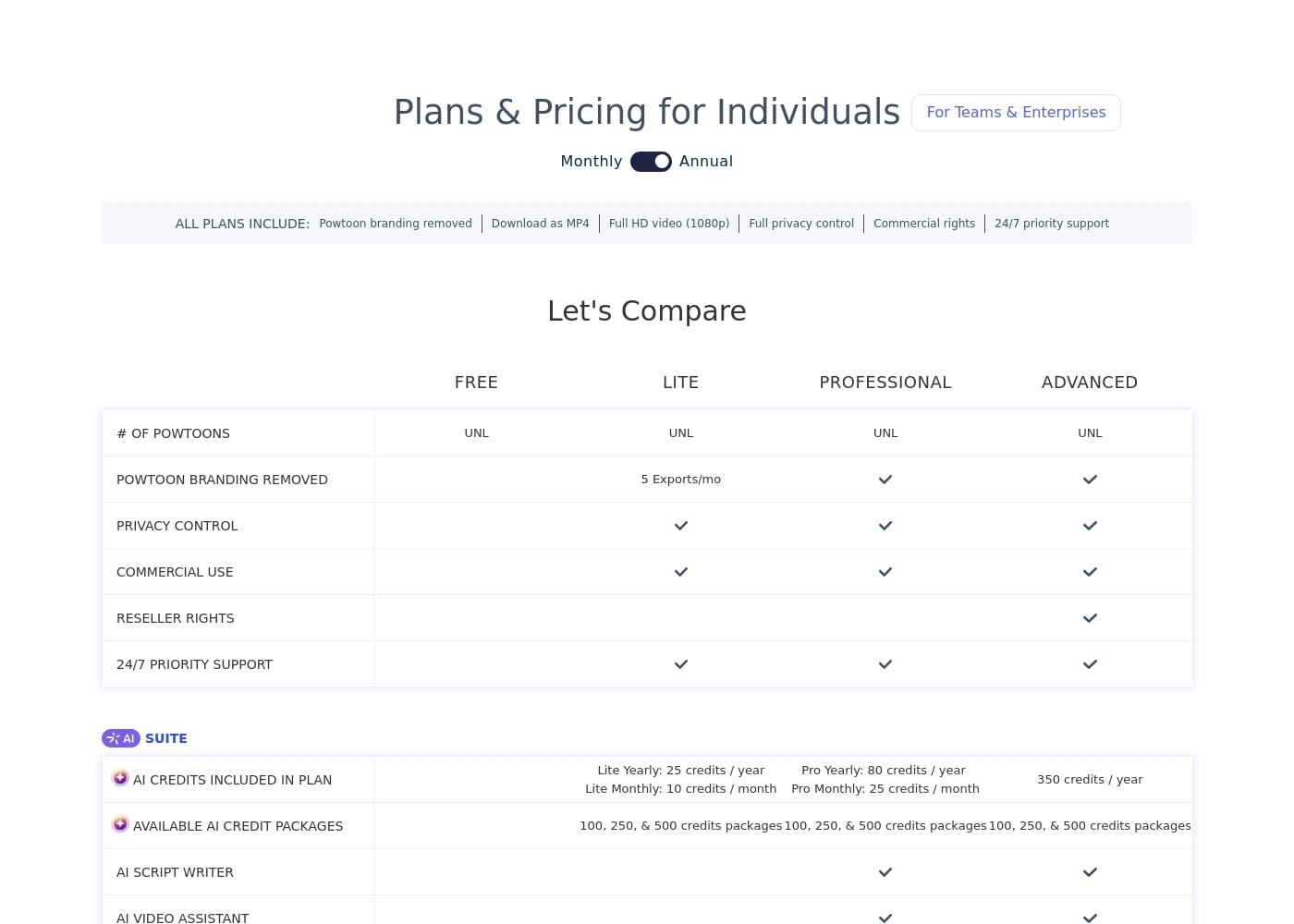Click 'Download as MP4' in included features bar
The height and width of the screenshot is (924, 1294).
pos(540,224)
